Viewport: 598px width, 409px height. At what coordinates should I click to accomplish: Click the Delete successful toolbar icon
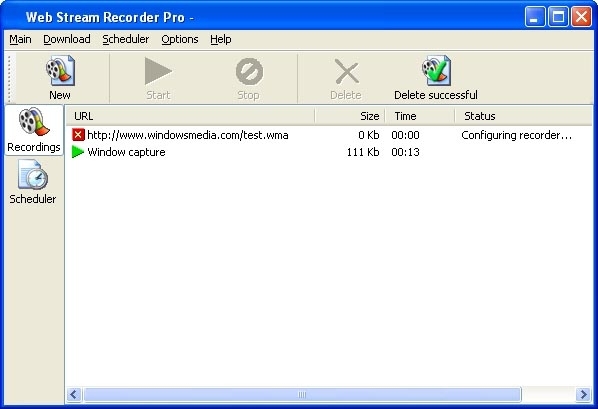point(436,71)
